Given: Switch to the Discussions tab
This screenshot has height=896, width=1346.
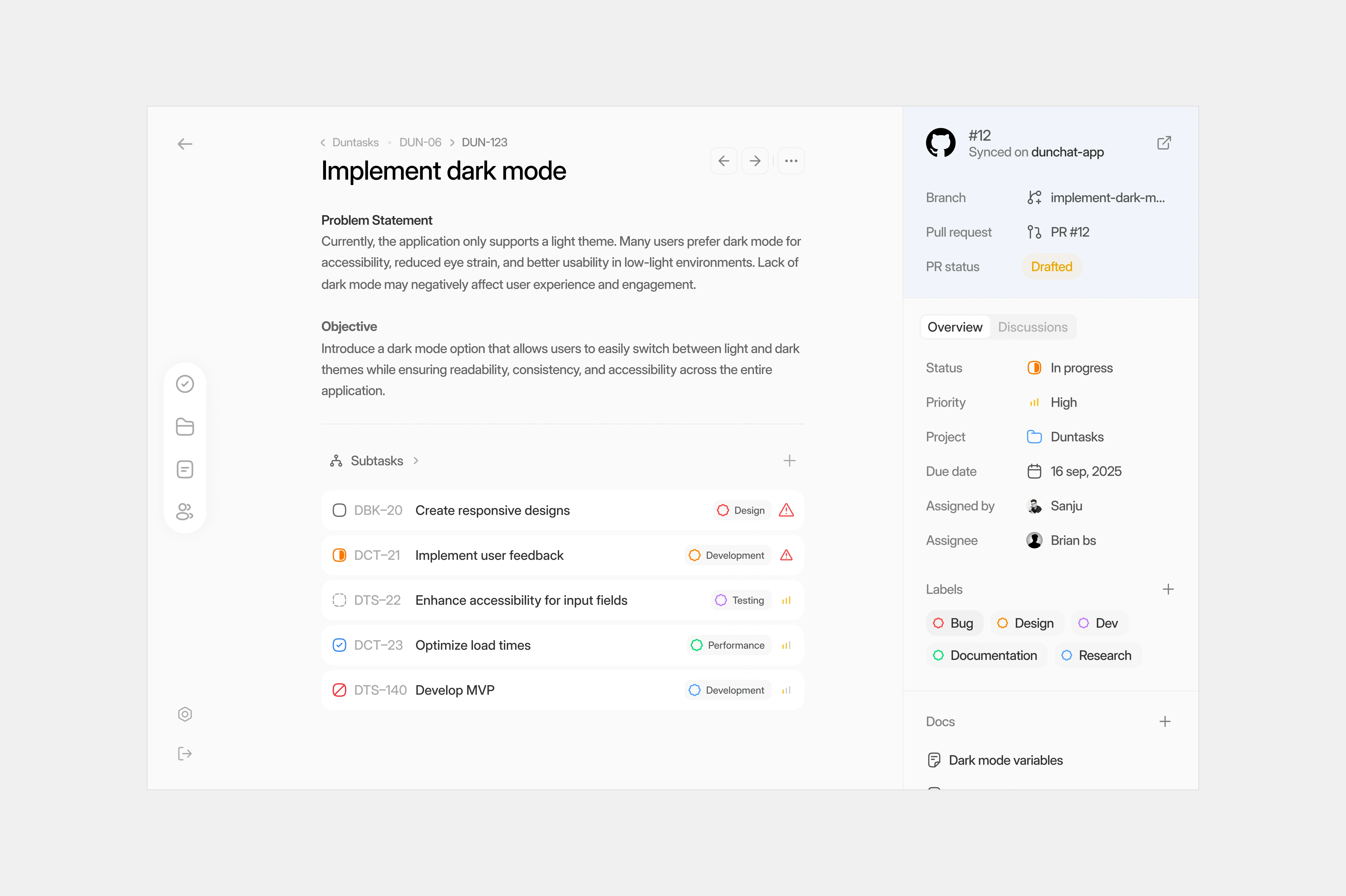Looking at the screenshot, I should (x=1032, y=327).
